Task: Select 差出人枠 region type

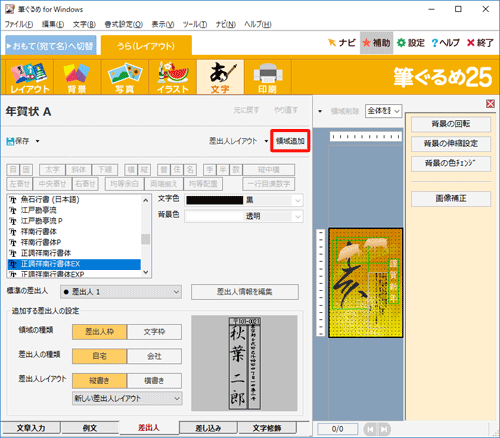Action: [99, 332]
